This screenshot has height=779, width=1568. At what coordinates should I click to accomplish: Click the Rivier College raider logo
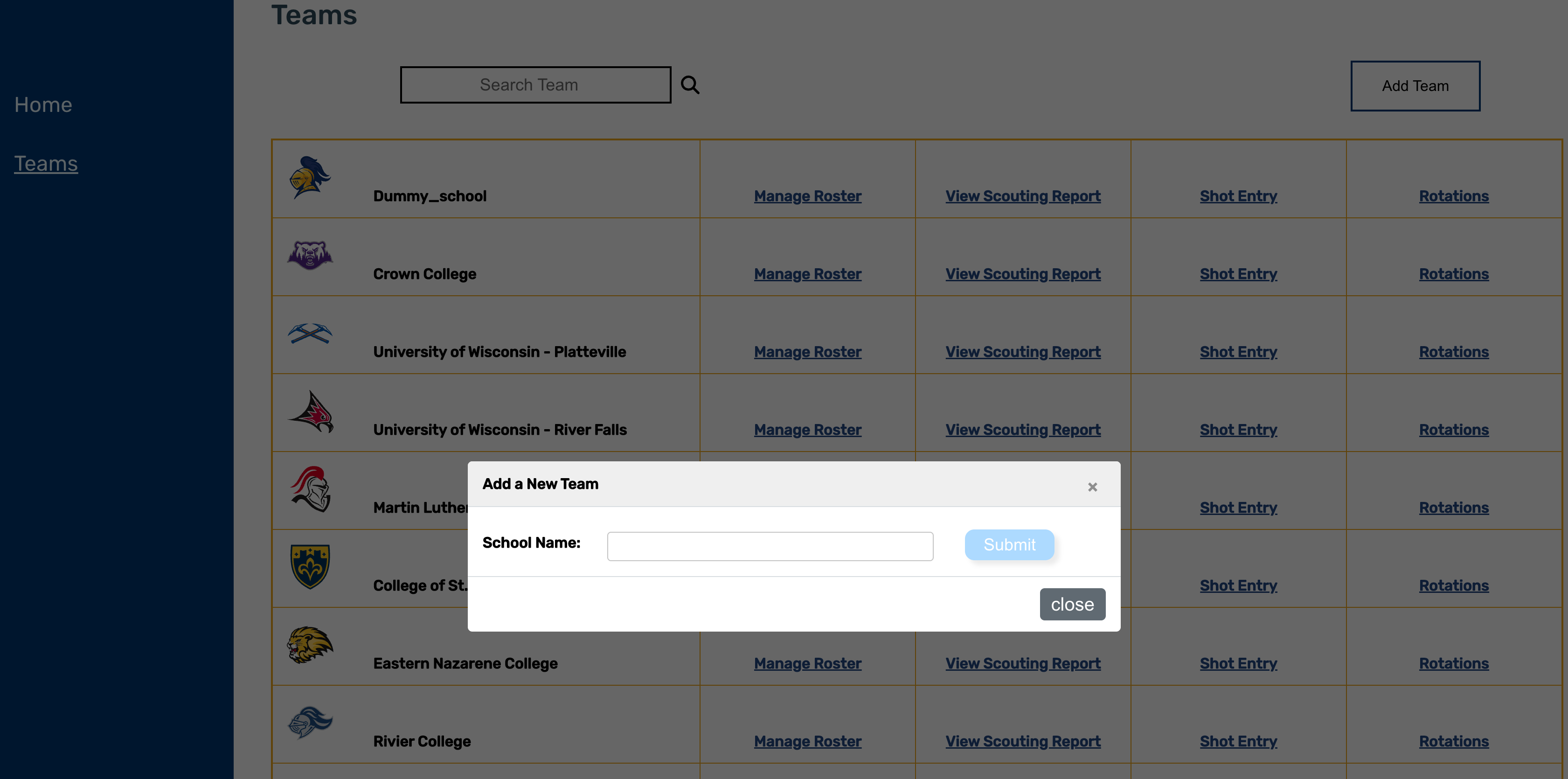pos(310,723)
